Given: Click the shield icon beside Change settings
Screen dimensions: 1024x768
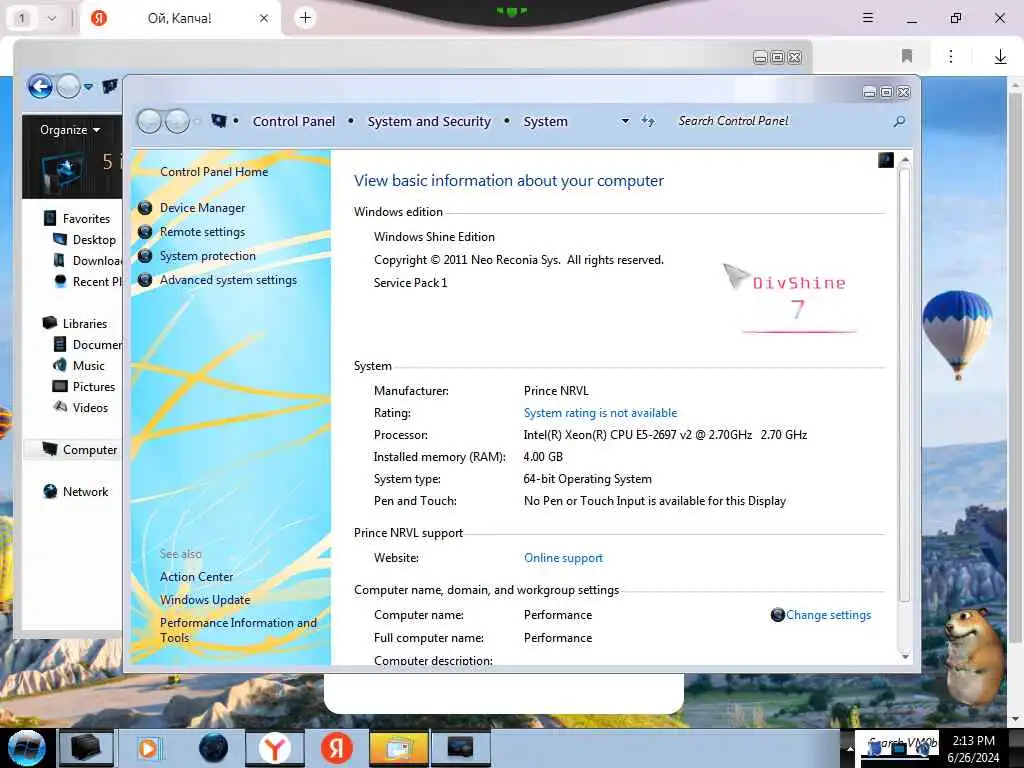Looking at the screenshot, I should click(777, 615).
